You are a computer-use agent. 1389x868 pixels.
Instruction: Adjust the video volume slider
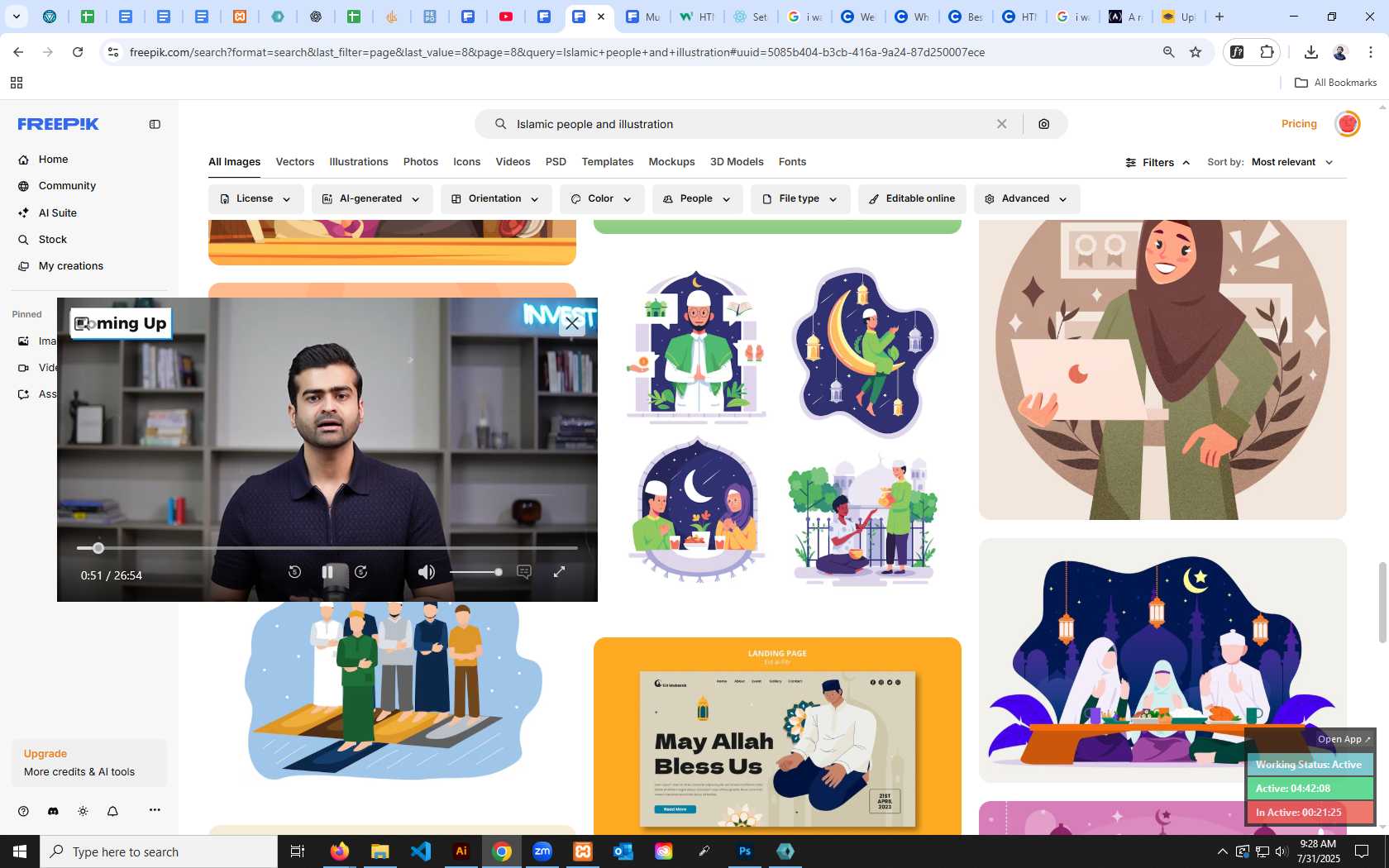pos(476,572)
